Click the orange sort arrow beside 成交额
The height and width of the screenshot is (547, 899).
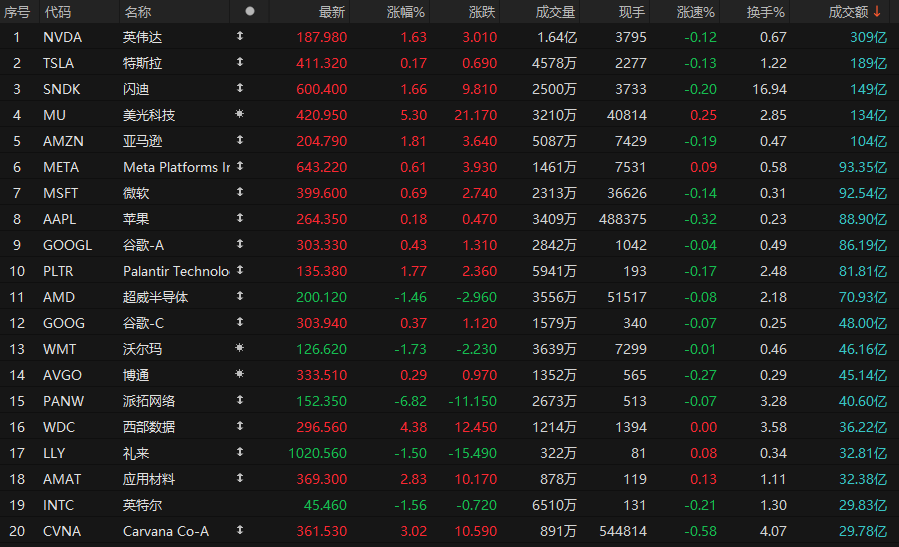tap(877, 11)
